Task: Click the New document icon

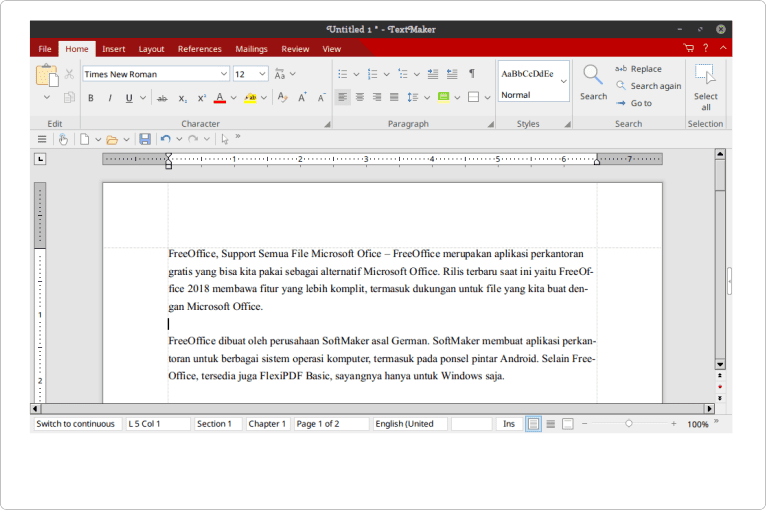Action: [85, 140]
